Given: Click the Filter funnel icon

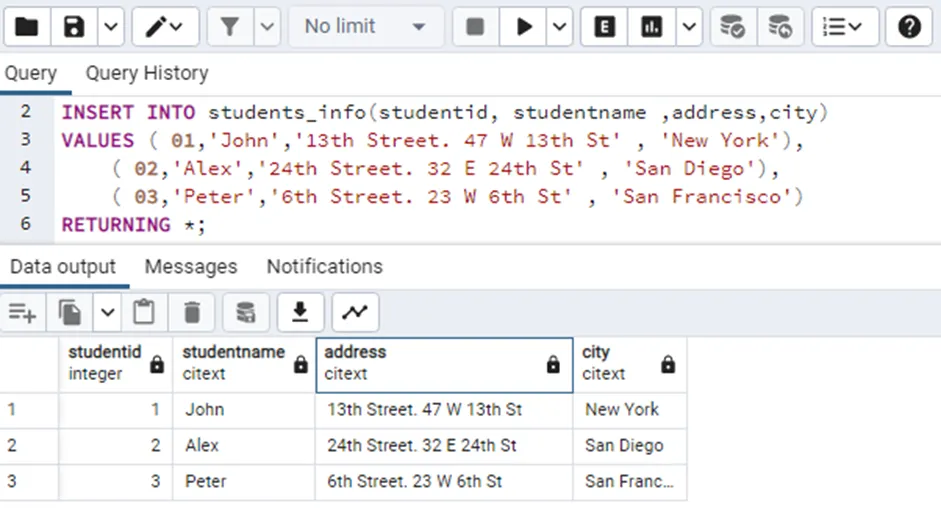Looking at the screenshot, I should click(230, 27).
